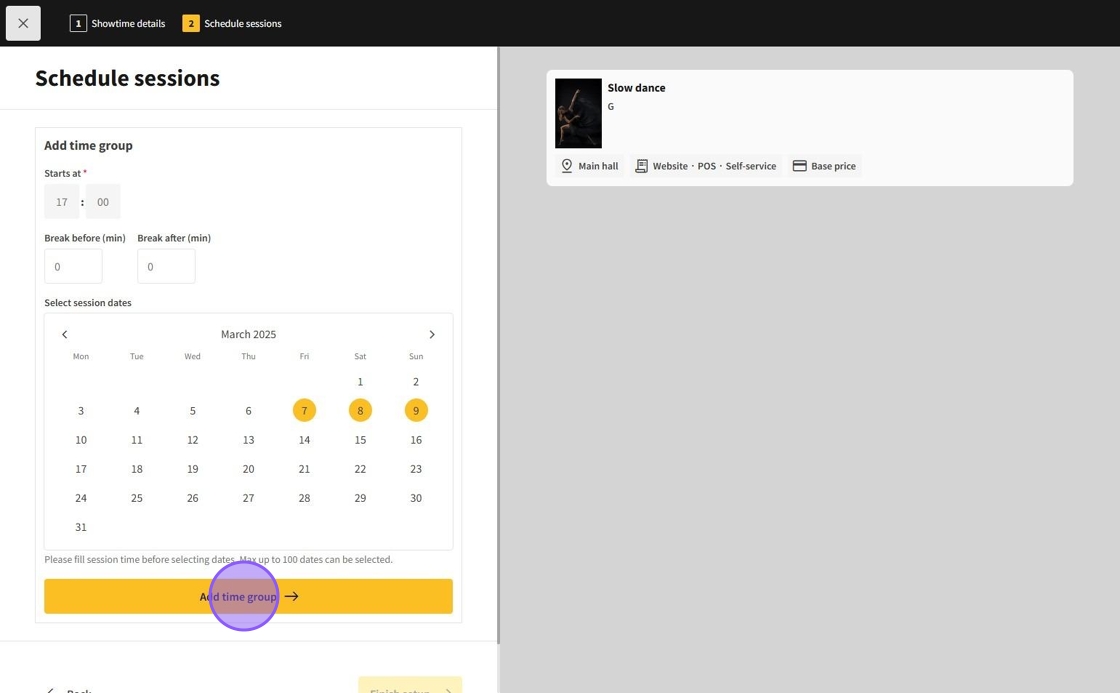Image resolution: width=1120 pixels, height=693 pixels.
Task: Click the start minutes field
Action: tap(103, 201)
